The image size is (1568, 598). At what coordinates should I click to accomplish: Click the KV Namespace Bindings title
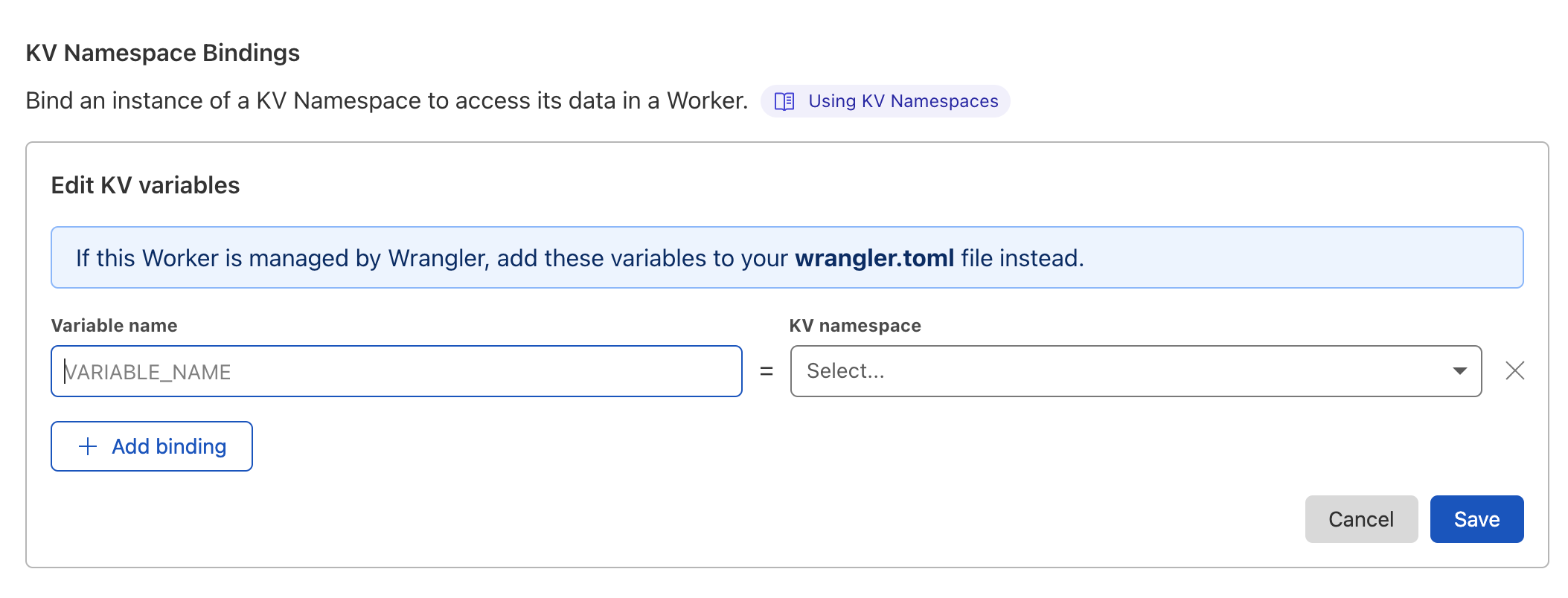point(162,52)
